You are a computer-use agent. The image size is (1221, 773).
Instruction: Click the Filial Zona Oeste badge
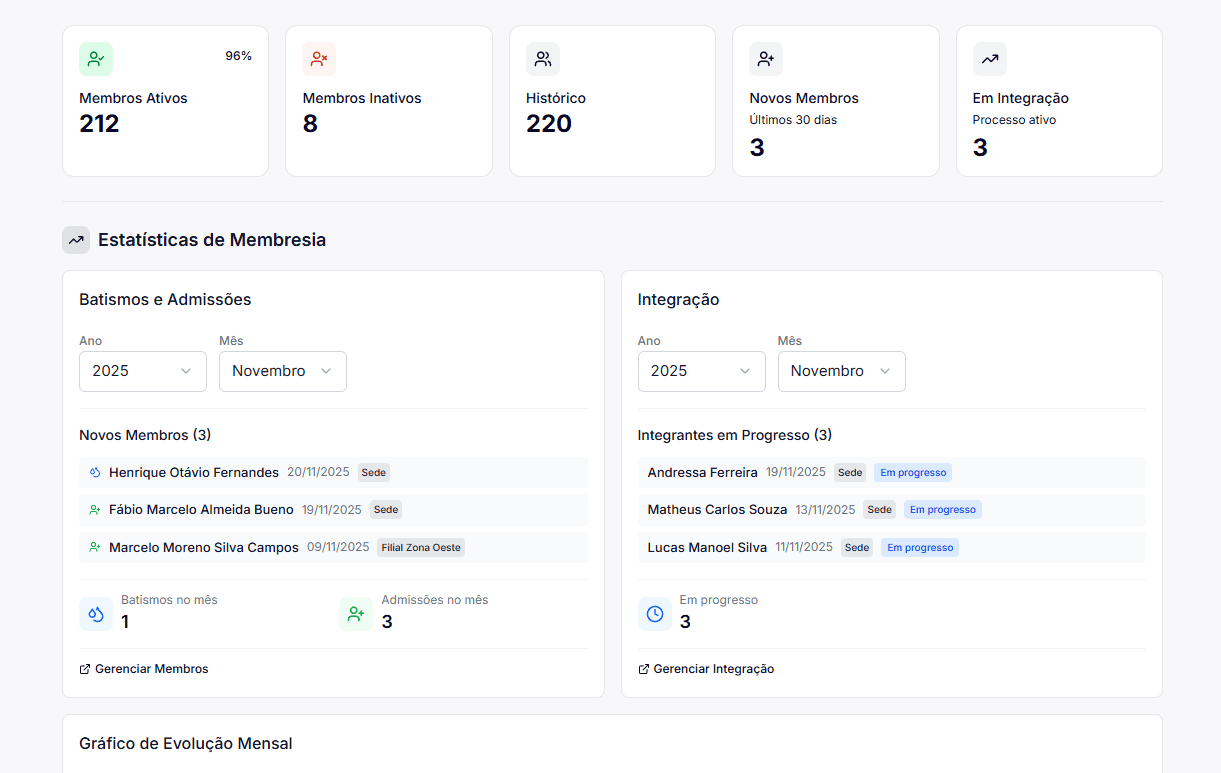click(x=420, y=547)
